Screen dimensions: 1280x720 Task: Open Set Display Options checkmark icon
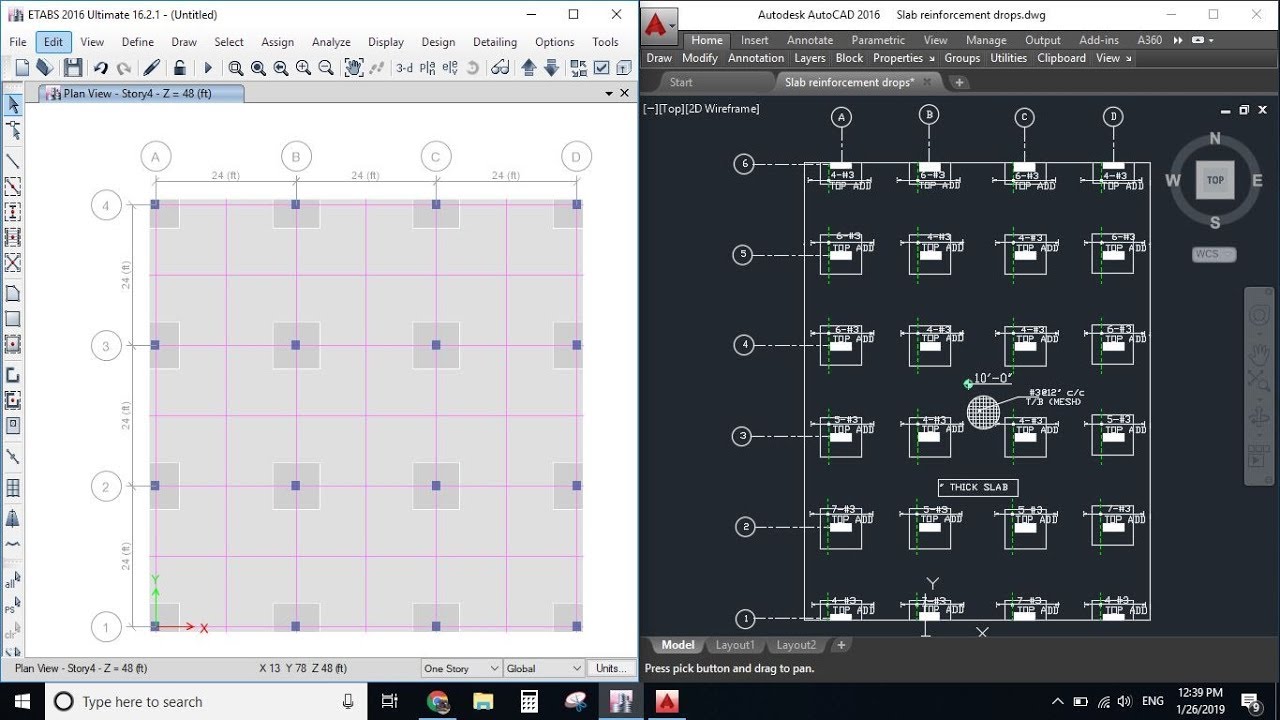[x=601, y=68]
